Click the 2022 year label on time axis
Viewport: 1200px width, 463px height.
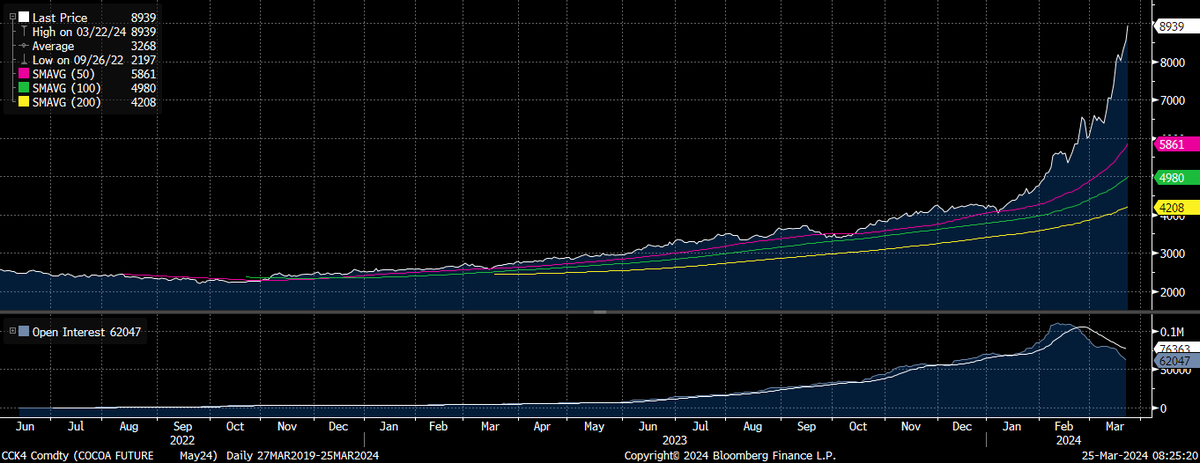(182, 439)
